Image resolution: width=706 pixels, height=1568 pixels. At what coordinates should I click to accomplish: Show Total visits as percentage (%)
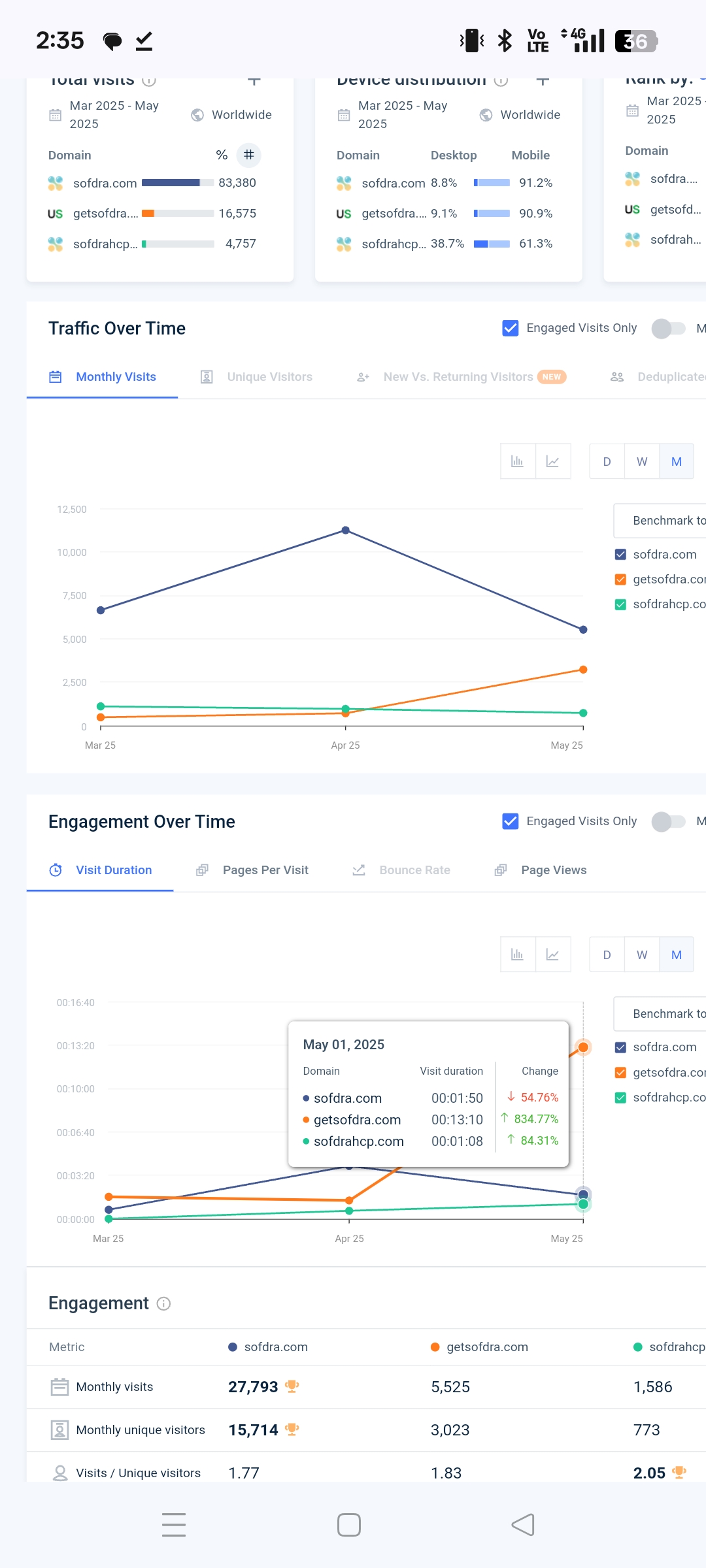(x=222, y=155)
